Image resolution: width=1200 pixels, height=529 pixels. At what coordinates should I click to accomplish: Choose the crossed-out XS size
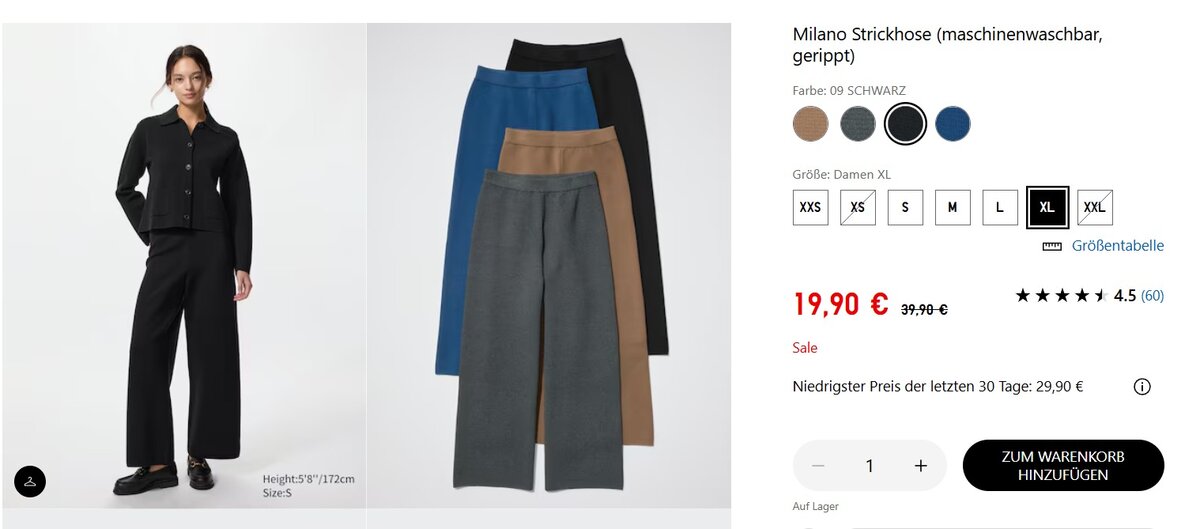coord(857,207)
